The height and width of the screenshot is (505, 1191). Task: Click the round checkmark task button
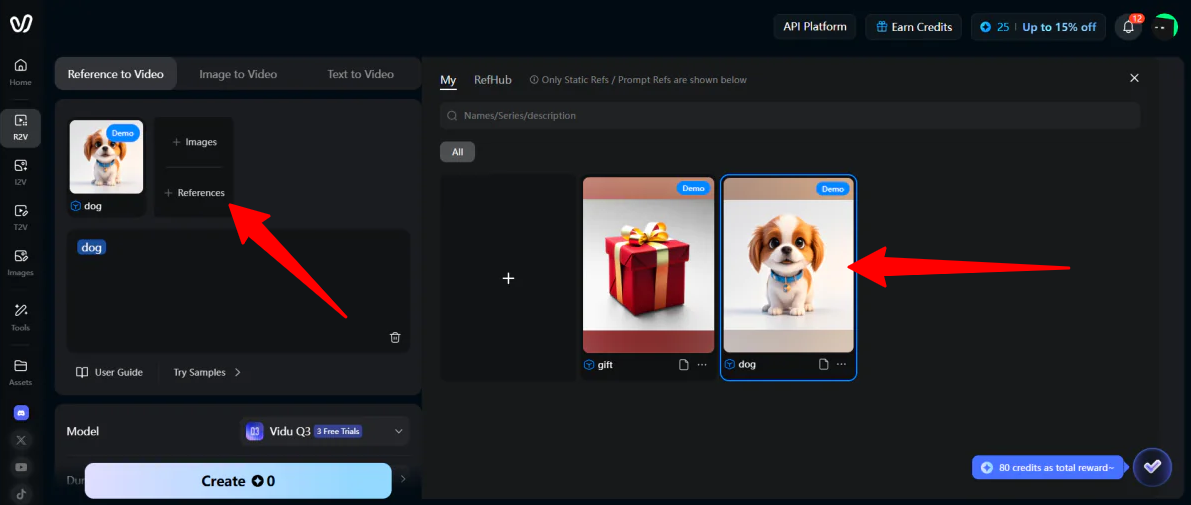pos(1152,466)
